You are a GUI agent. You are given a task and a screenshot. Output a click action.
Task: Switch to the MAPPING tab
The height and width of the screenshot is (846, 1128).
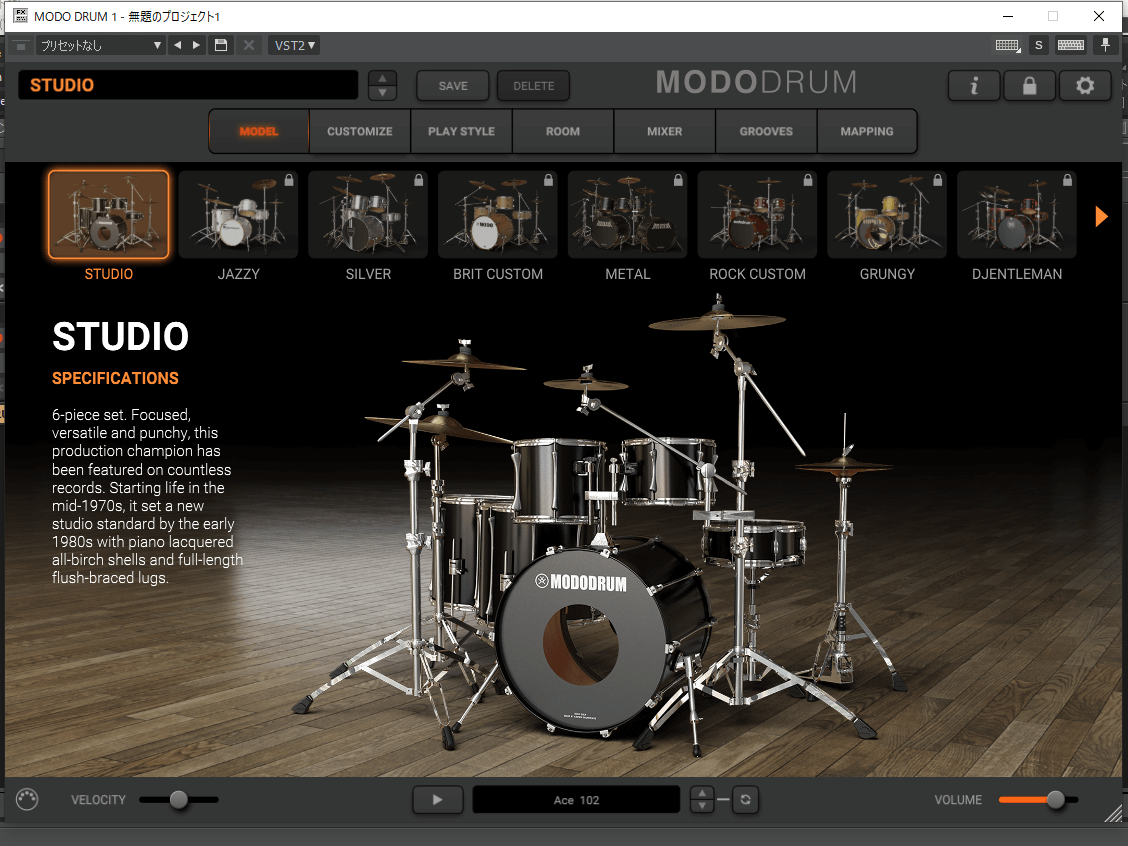[x=867, y=132]
